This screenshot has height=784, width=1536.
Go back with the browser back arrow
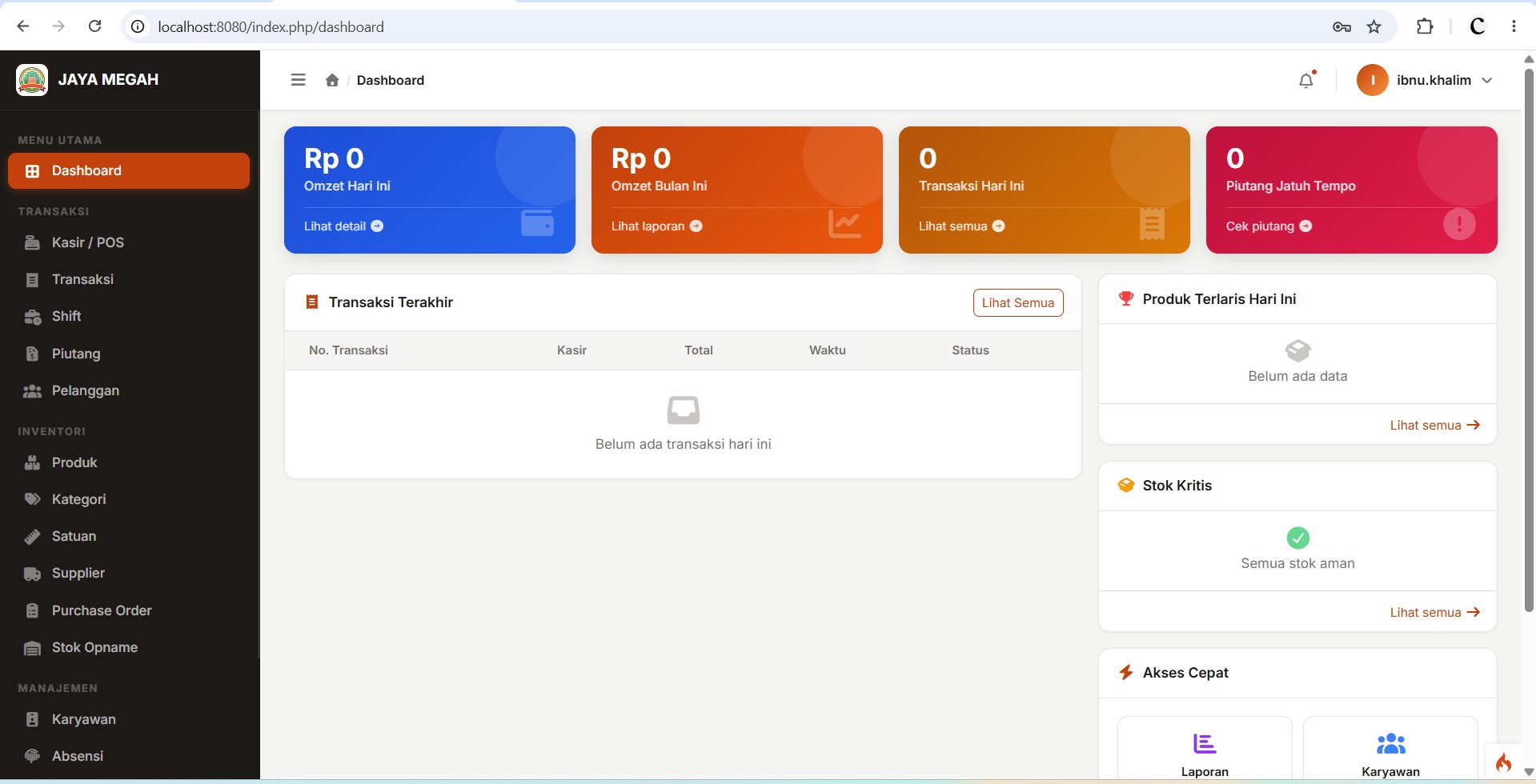[x=23, y=26]
